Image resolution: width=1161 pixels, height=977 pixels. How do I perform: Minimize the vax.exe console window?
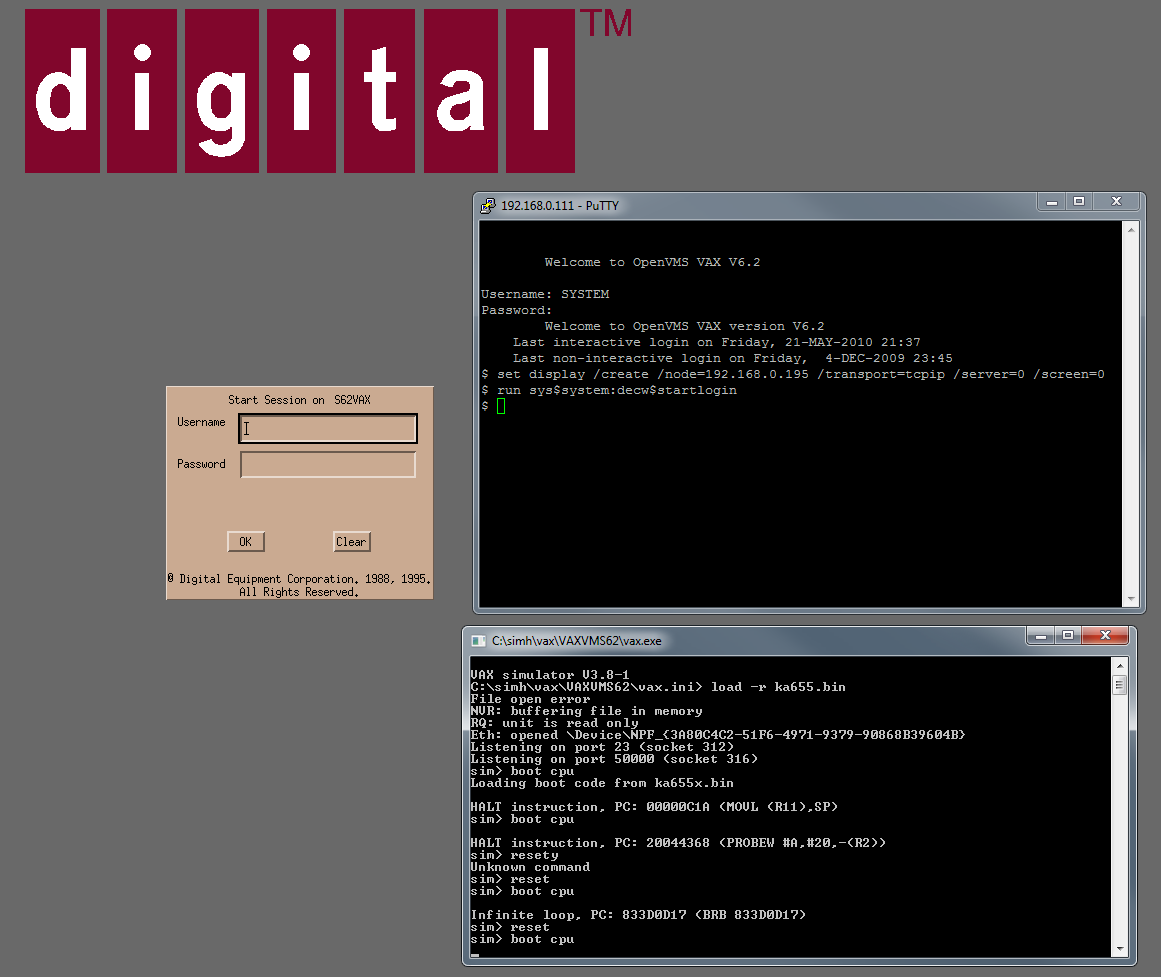(x=1040, y=636)
